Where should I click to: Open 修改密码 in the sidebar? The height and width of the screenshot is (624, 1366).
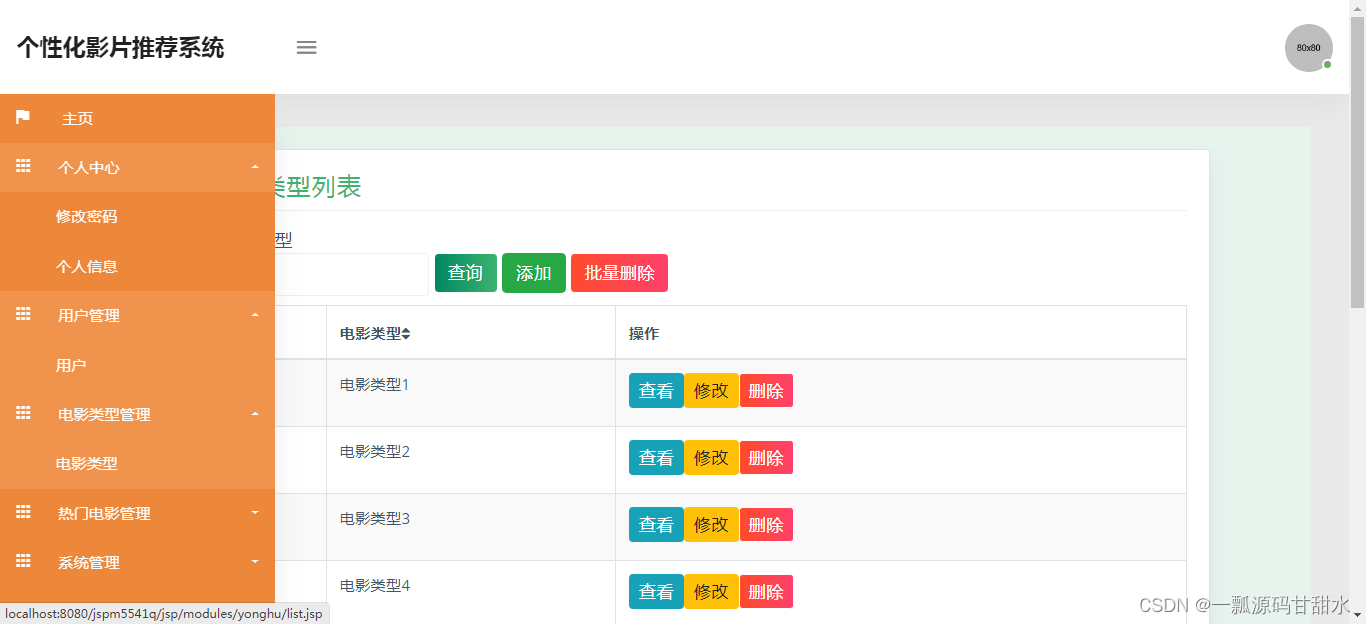pyautogui.click(x=87, y=216)
